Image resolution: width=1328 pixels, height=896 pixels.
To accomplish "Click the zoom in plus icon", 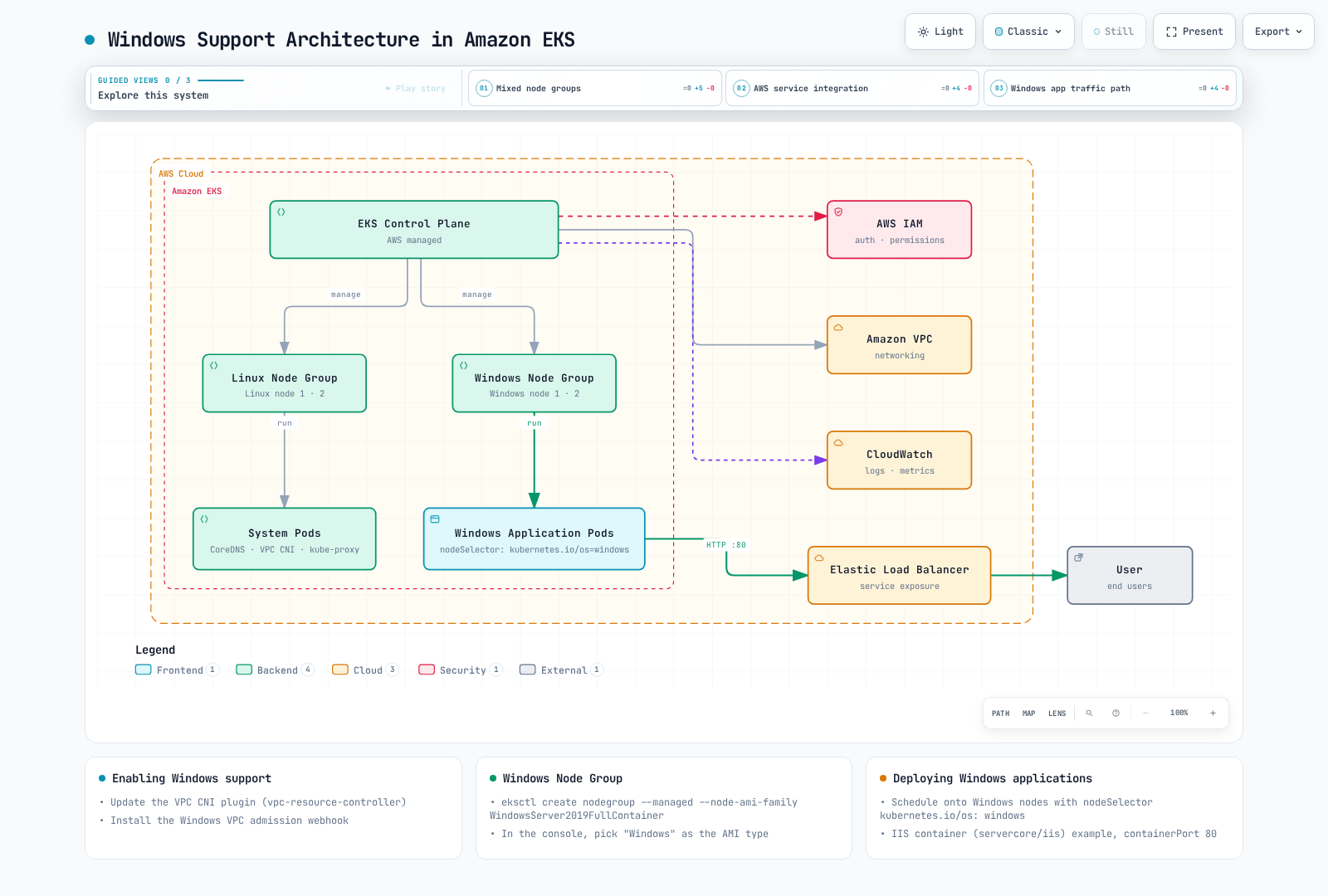I will pyautogui.click(x=1213, y=713).
